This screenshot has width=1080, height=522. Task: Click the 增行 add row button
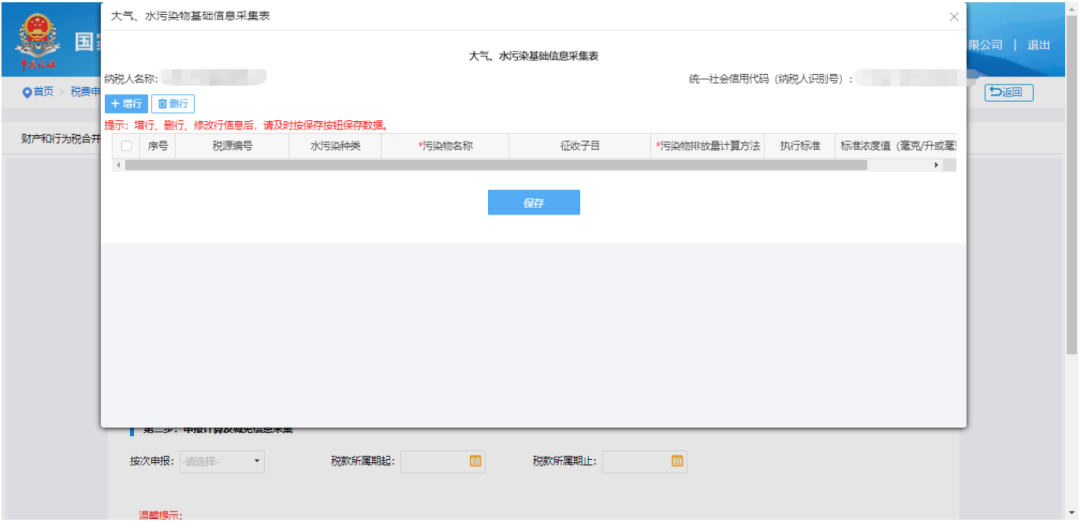point(126,103)
